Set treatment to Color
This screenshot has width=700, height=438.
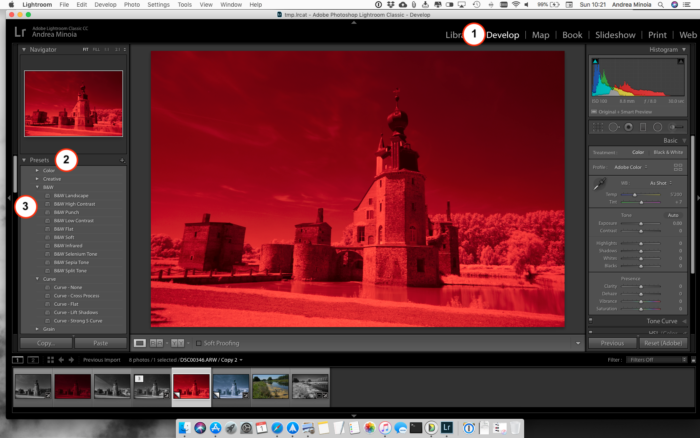click(638, 152)
